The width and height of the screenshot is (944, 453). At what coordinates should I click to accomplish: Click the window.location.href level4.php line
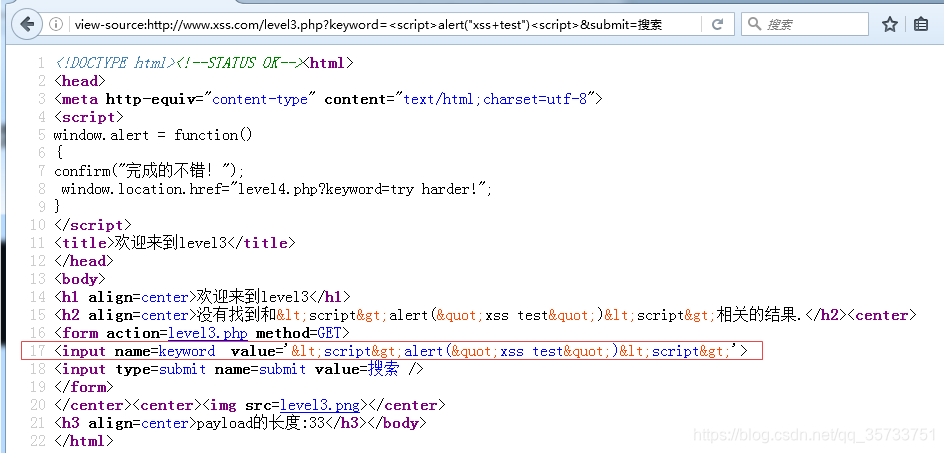[276, 189]
